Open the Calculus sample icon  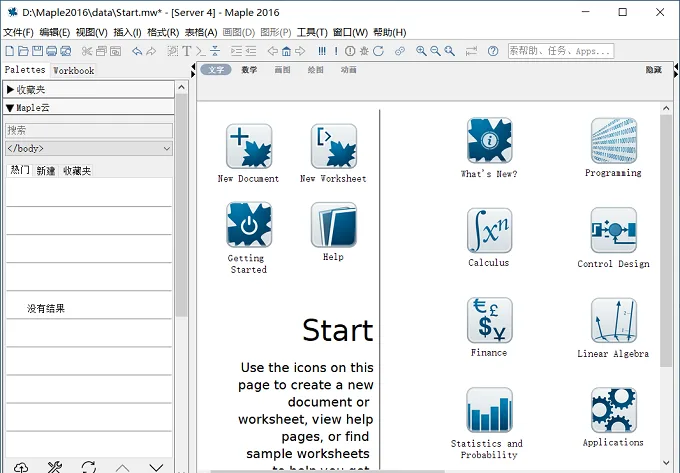(489, 230)
